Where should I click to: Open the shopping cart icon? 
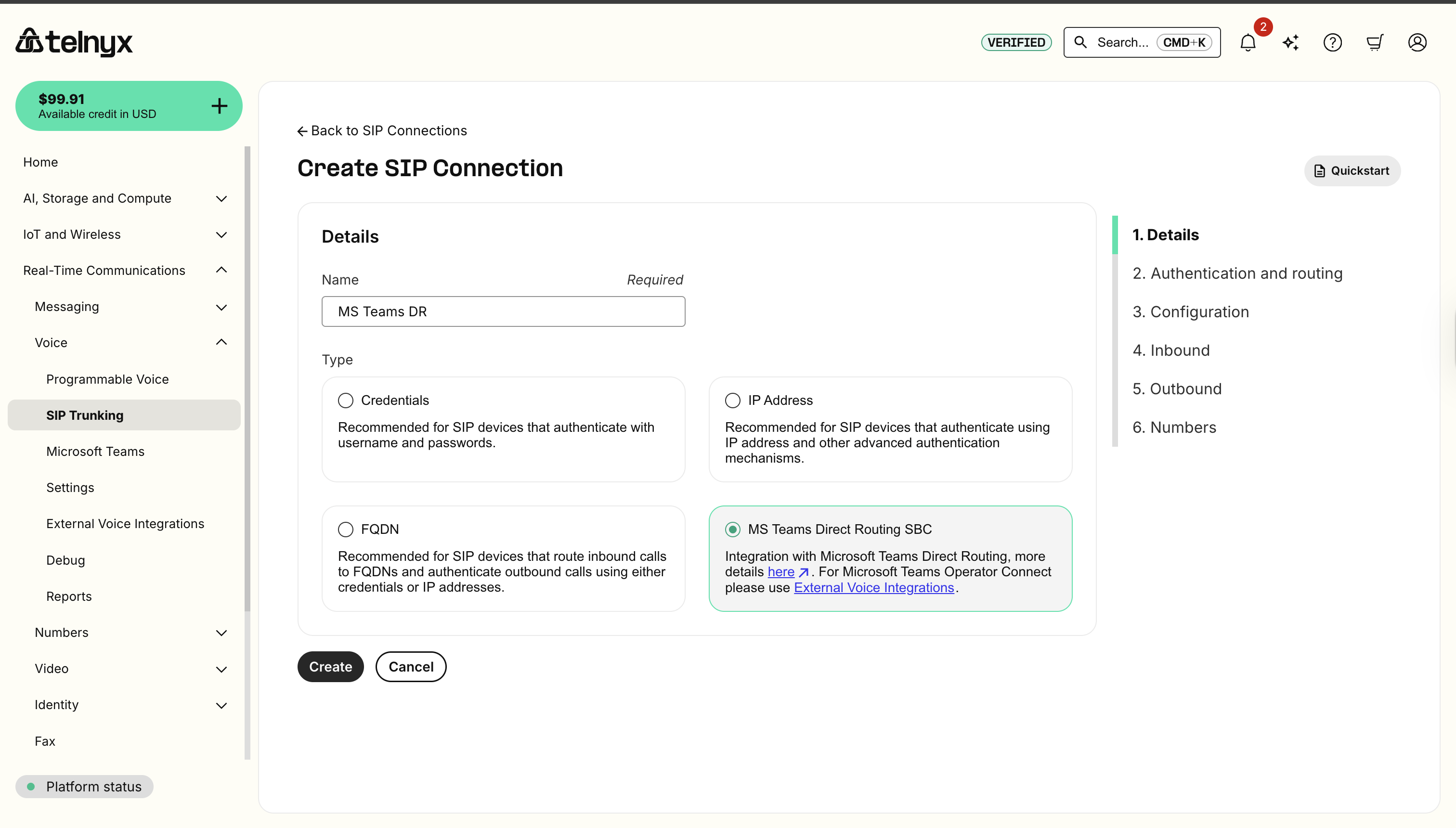pos(1375,43)
